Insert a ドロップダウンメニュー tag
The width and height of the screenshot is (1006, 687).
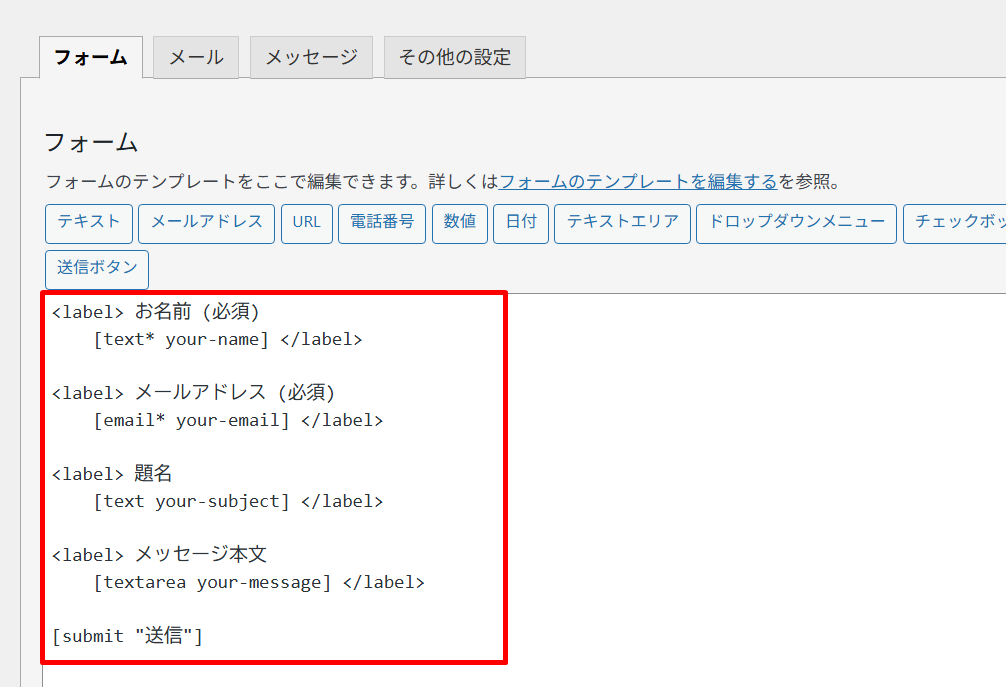click(x=796, y=224)
